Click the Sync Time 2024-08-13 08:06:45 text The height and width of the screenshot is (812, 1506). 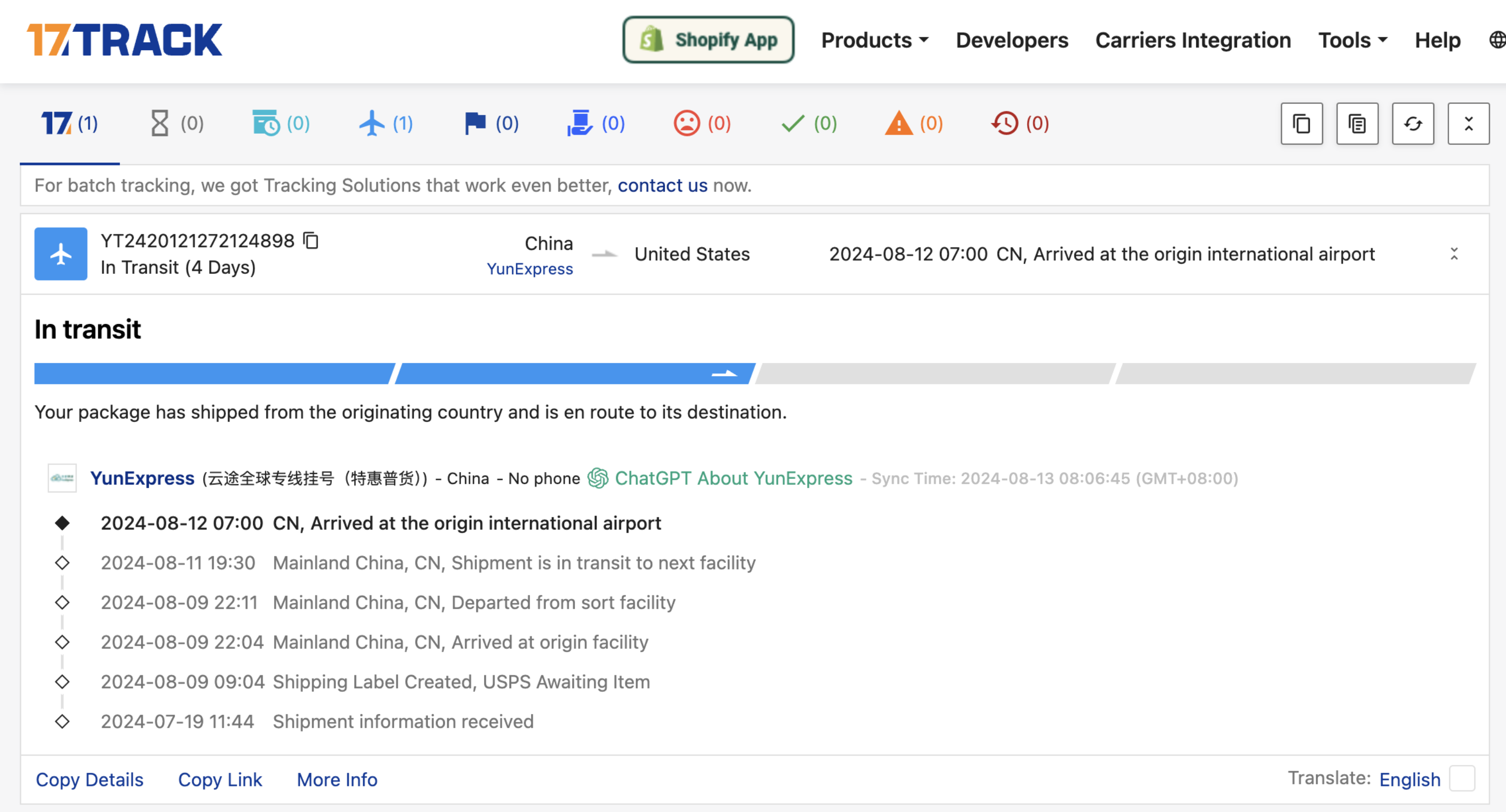[x=1055, y=478]
